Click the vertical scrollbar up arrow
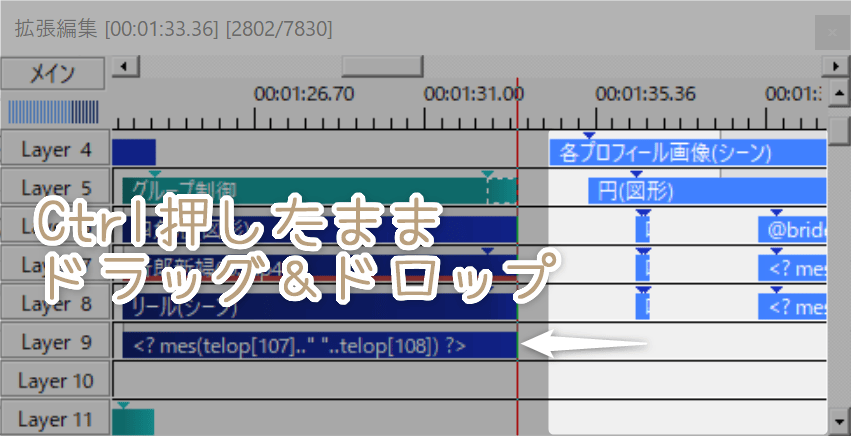The height and width of the screenshot is (436, 851). pyautogui.click(x=839, y=91)
